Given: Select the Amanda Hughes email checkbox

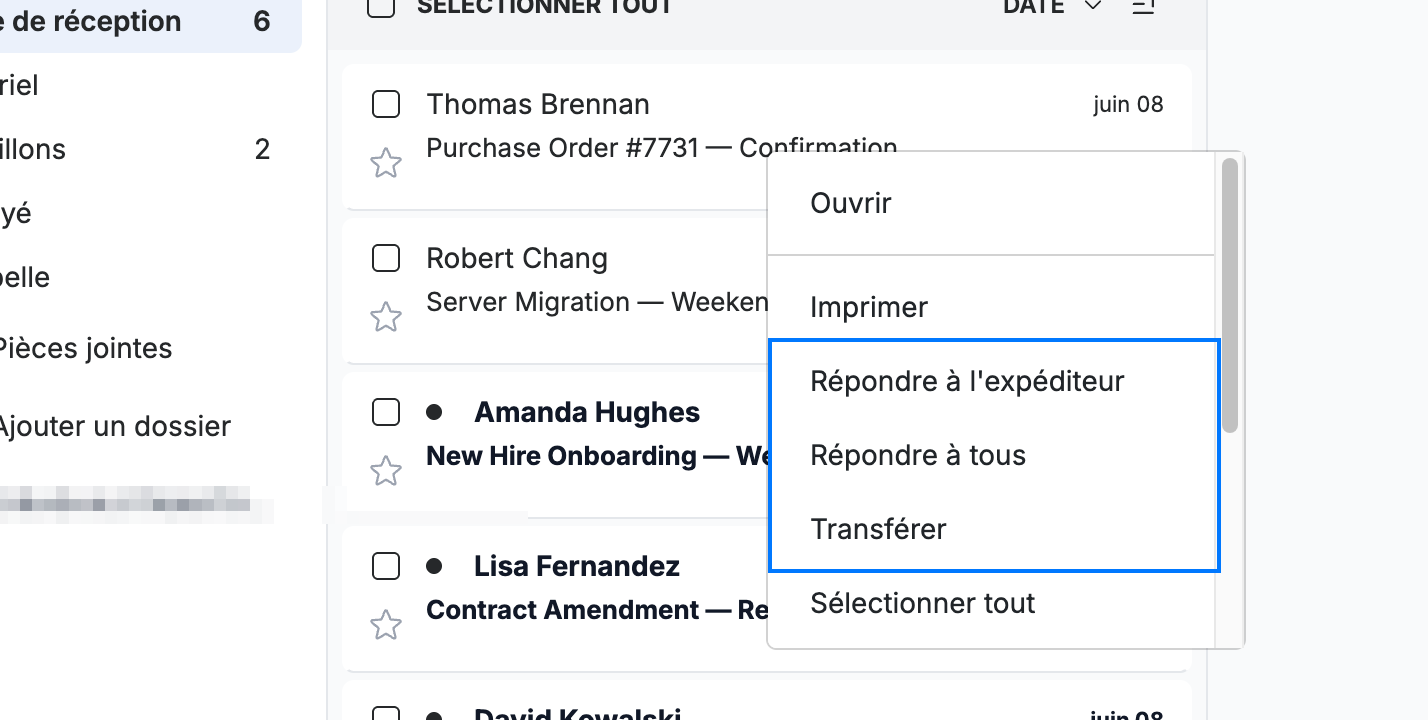Looking at the screenshot, I should coord(386,412).
